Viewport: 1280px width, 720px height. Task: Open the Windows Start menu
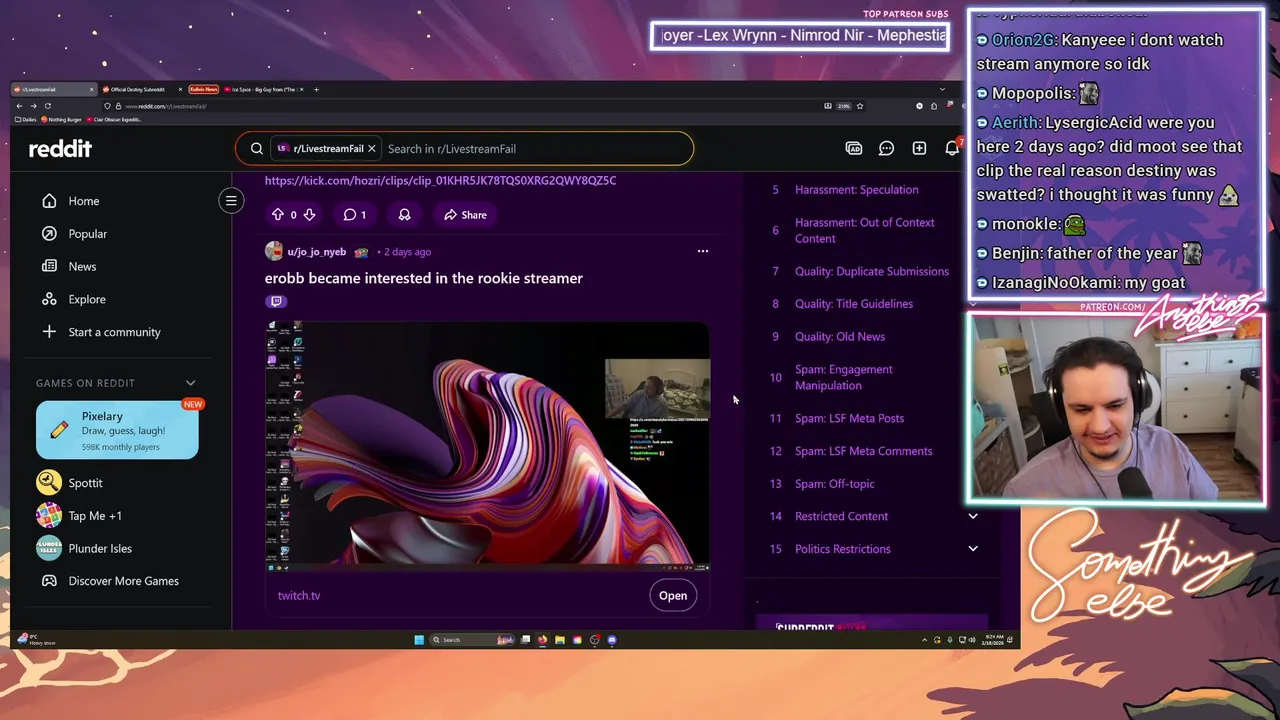click(x=419, y=640)
